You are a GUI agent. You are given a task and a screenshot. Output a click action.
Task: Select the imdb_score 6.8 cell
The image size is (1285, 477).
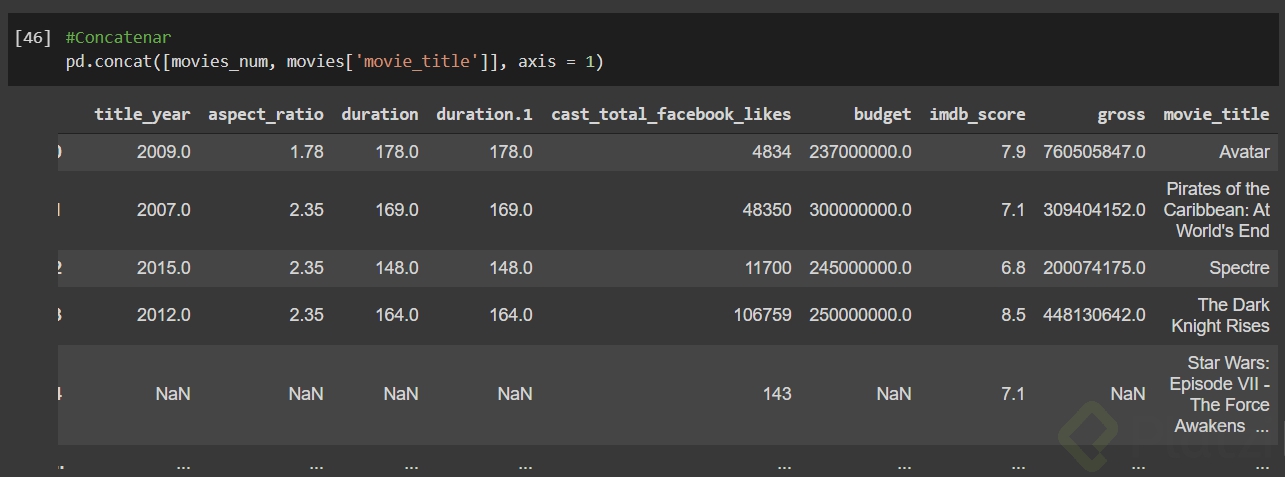click(x=1013, y=268)
